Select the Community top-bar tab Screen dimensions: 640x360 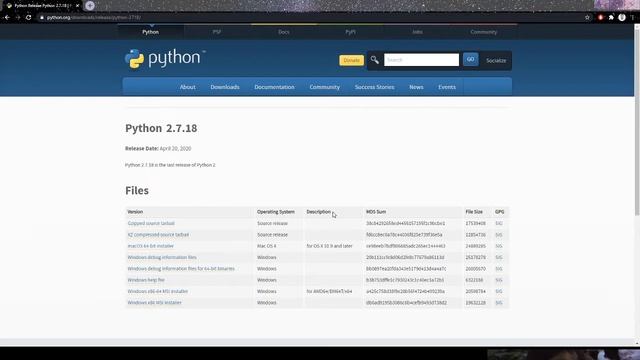pyautogui.click(x=484, y=32)
